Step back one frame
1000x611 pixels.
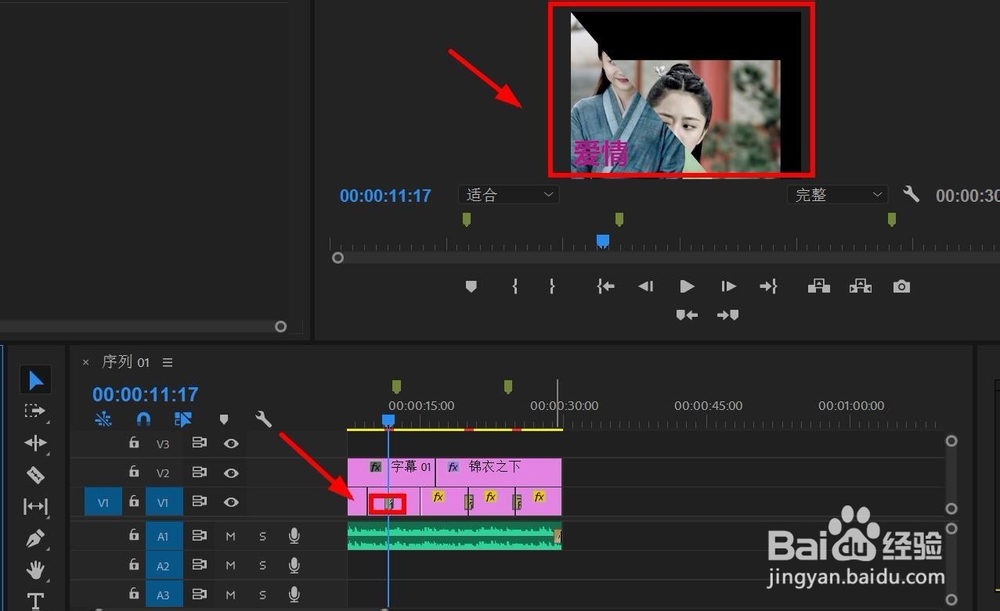pyautogui.click(x=645, y=286)
